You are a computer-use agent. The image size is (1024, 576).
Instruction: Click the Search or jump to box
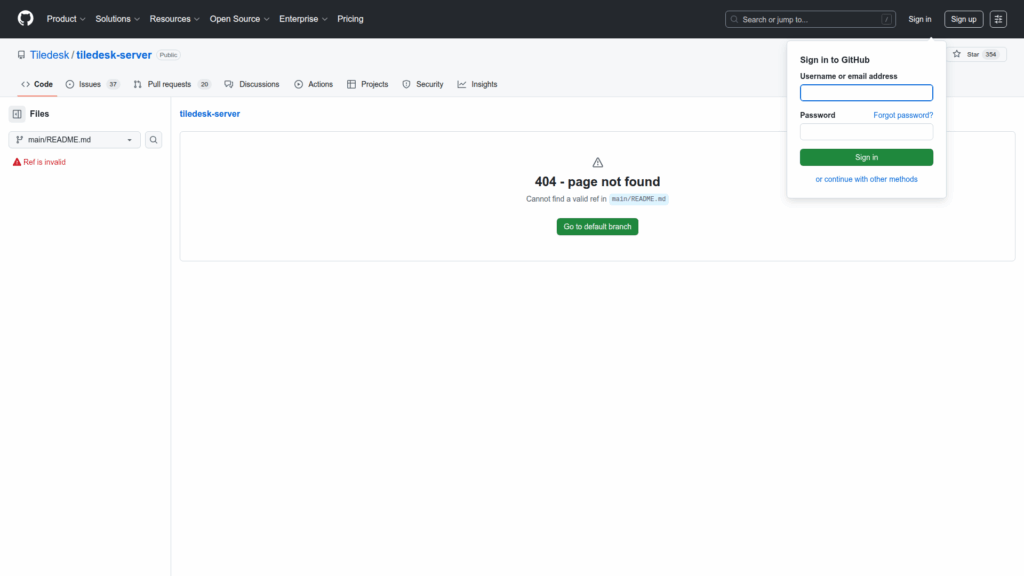click(x=810, y=19)
